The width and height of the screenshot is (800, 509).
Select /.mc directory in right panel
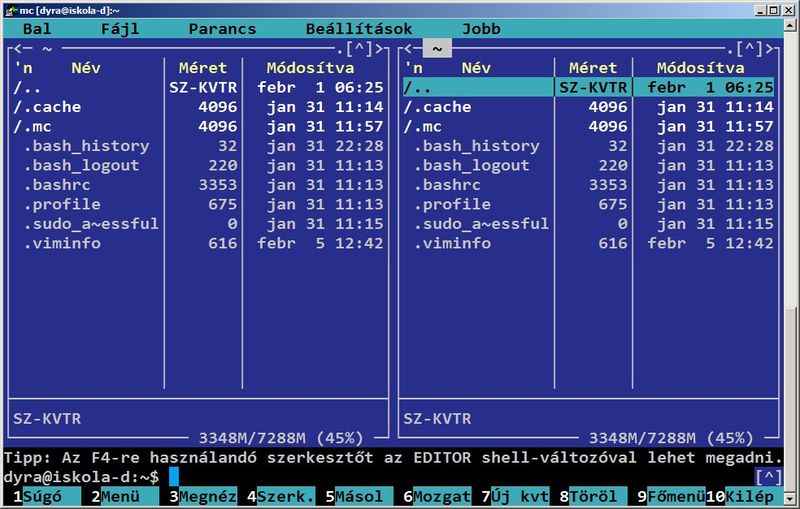(x=589, y=126)
